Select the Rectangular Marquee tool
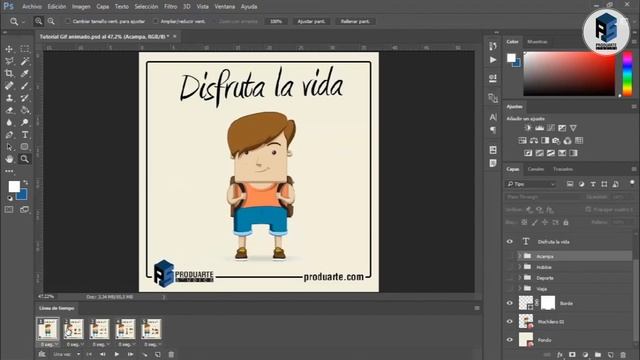The width and height of the screenshot is (640, 360). click(x=25, y=49)
